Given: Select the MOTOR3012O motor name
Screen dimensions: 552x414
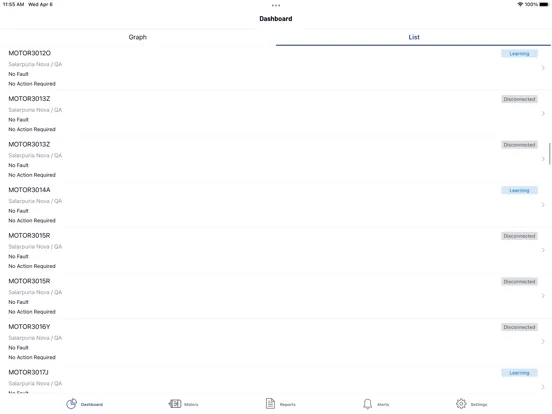Looking at the screenshot, I should [30, 53].
